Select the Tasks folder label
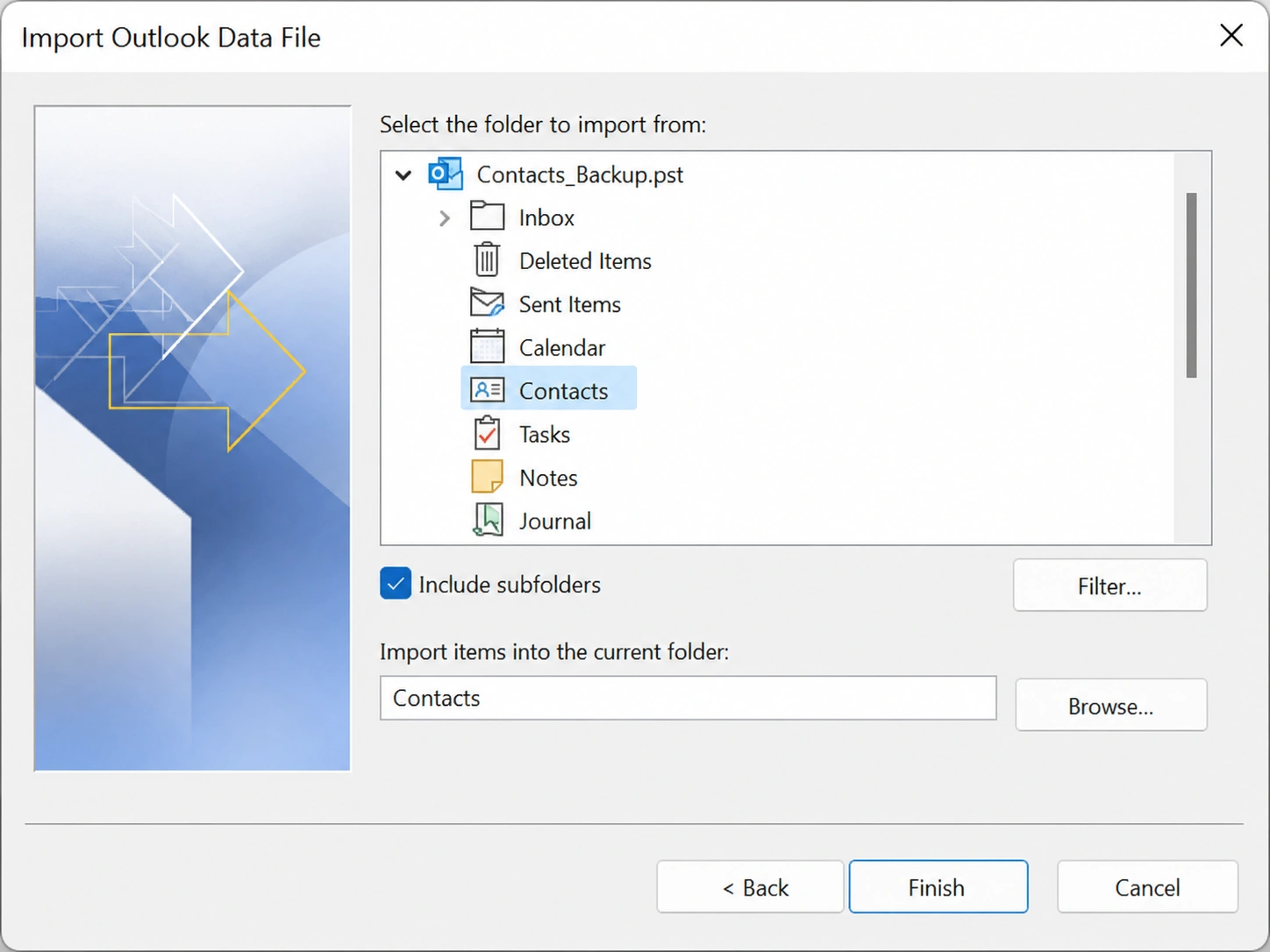The width and height of the screenshot is (1270, 952). click(x=545, y=434)
